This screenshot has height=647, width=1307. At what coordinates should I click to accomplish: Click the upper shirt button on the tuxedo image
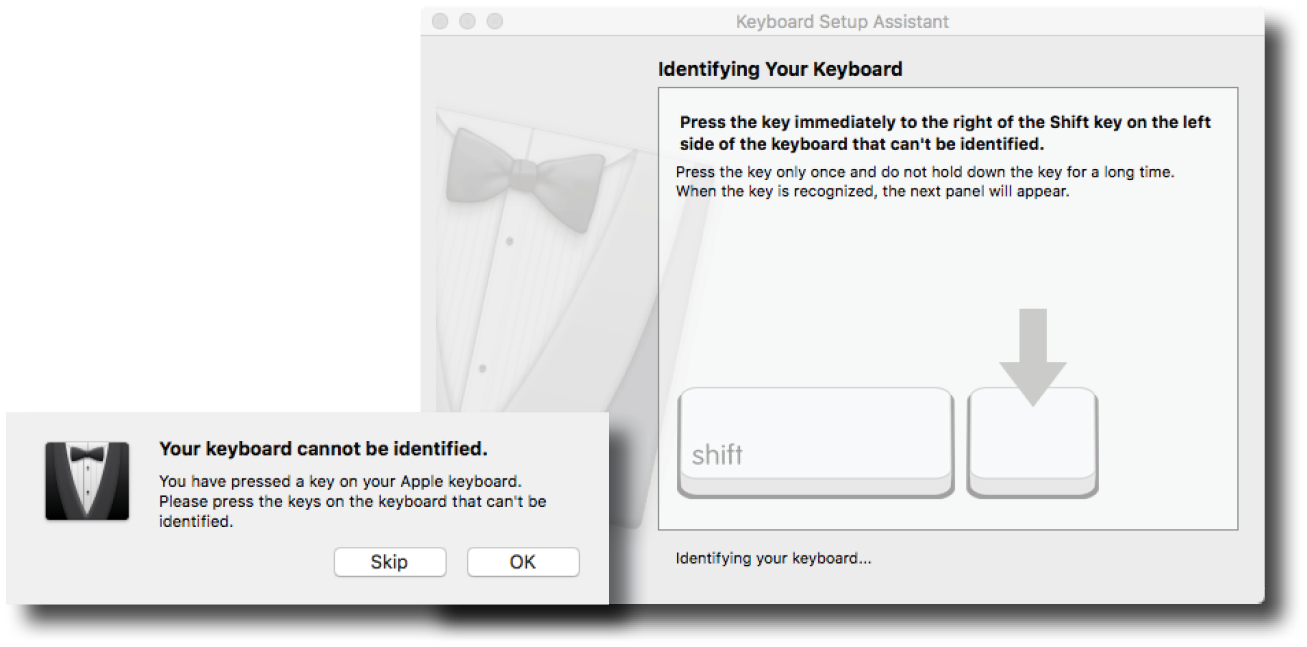pos(509,241)
